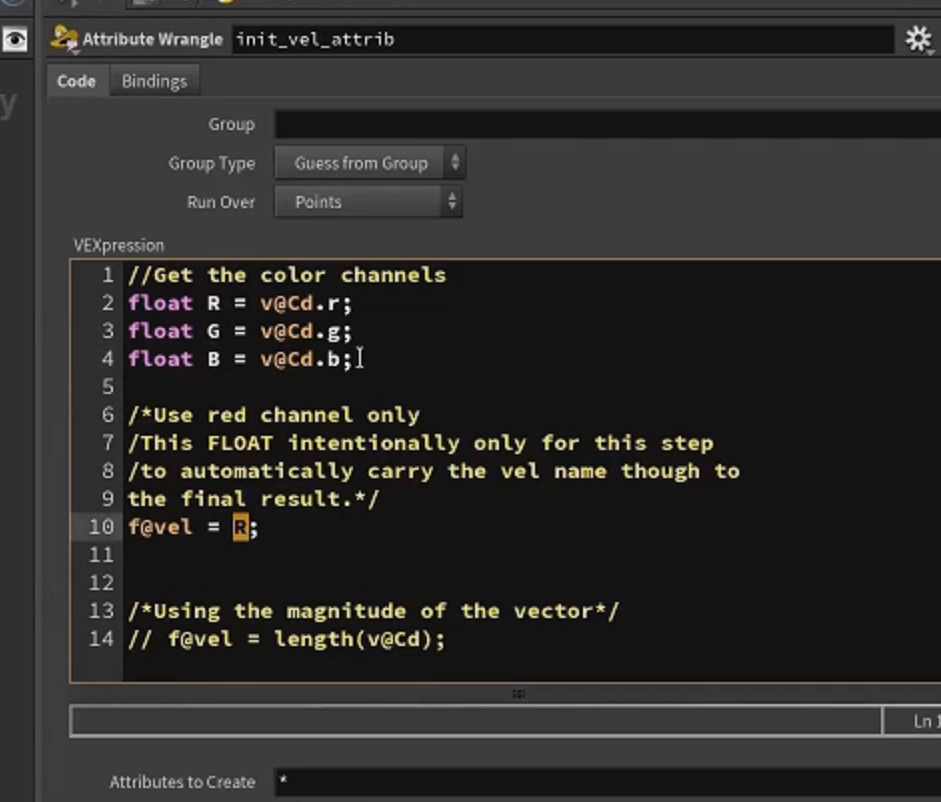Screen dimensions: 941x802
Task: Click the Attribute Wrangle node icon
Action: (64, 39)
